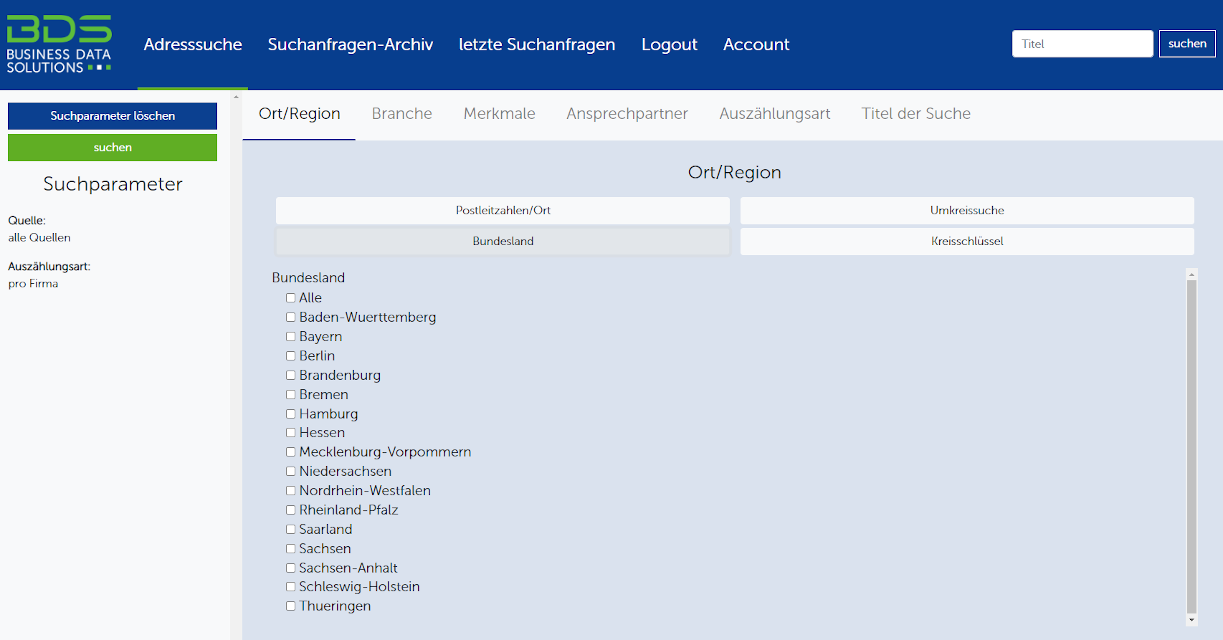This screenshot has height=640, width=1223.
Task: Open Suchanfragen-Archiv in the top navigation
Action: click(x=350, y=44)
